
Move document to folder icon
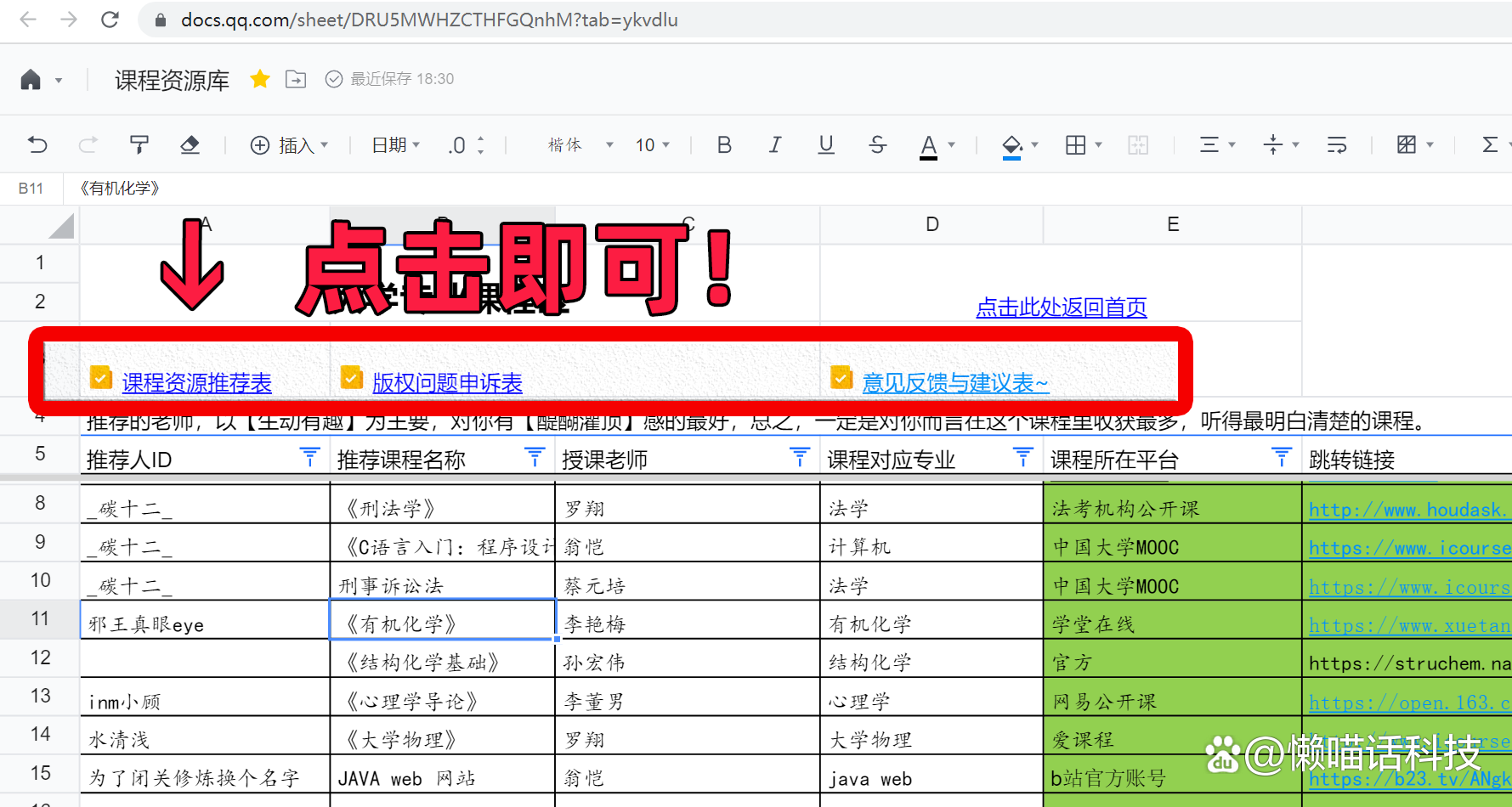[x=296, y=79]
